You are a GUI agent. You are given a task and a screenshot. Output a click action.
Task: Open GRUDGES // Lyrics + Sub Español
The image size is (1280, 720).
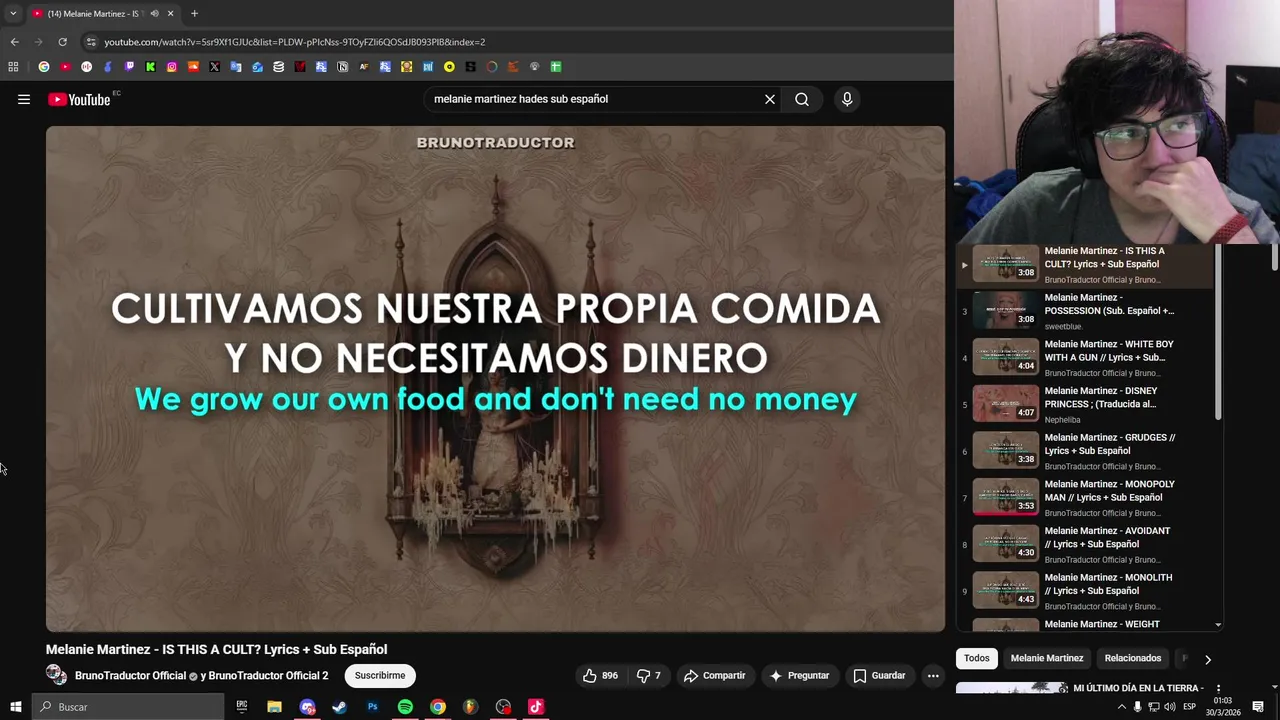1087,451
